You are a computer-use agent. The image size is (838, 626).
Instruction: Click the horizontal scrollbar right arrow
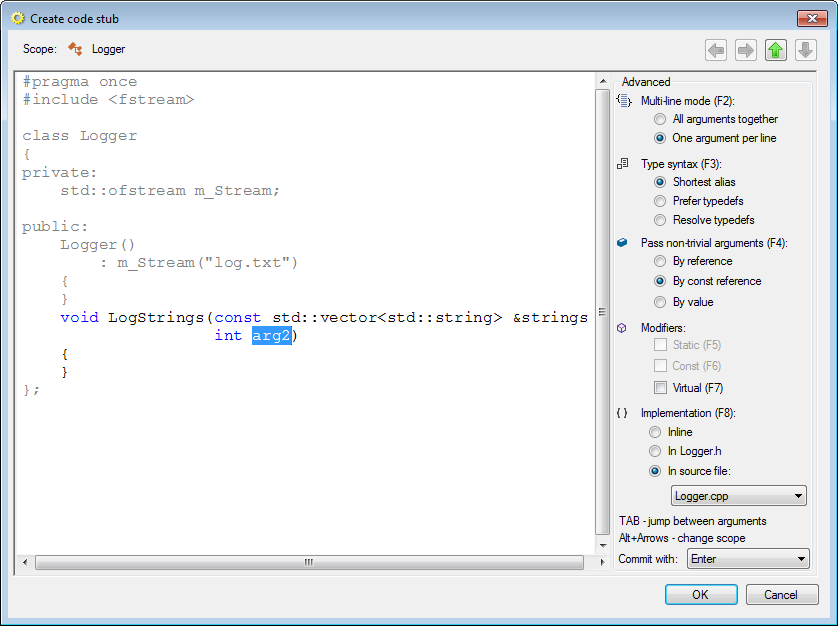(x=603, y=562)
